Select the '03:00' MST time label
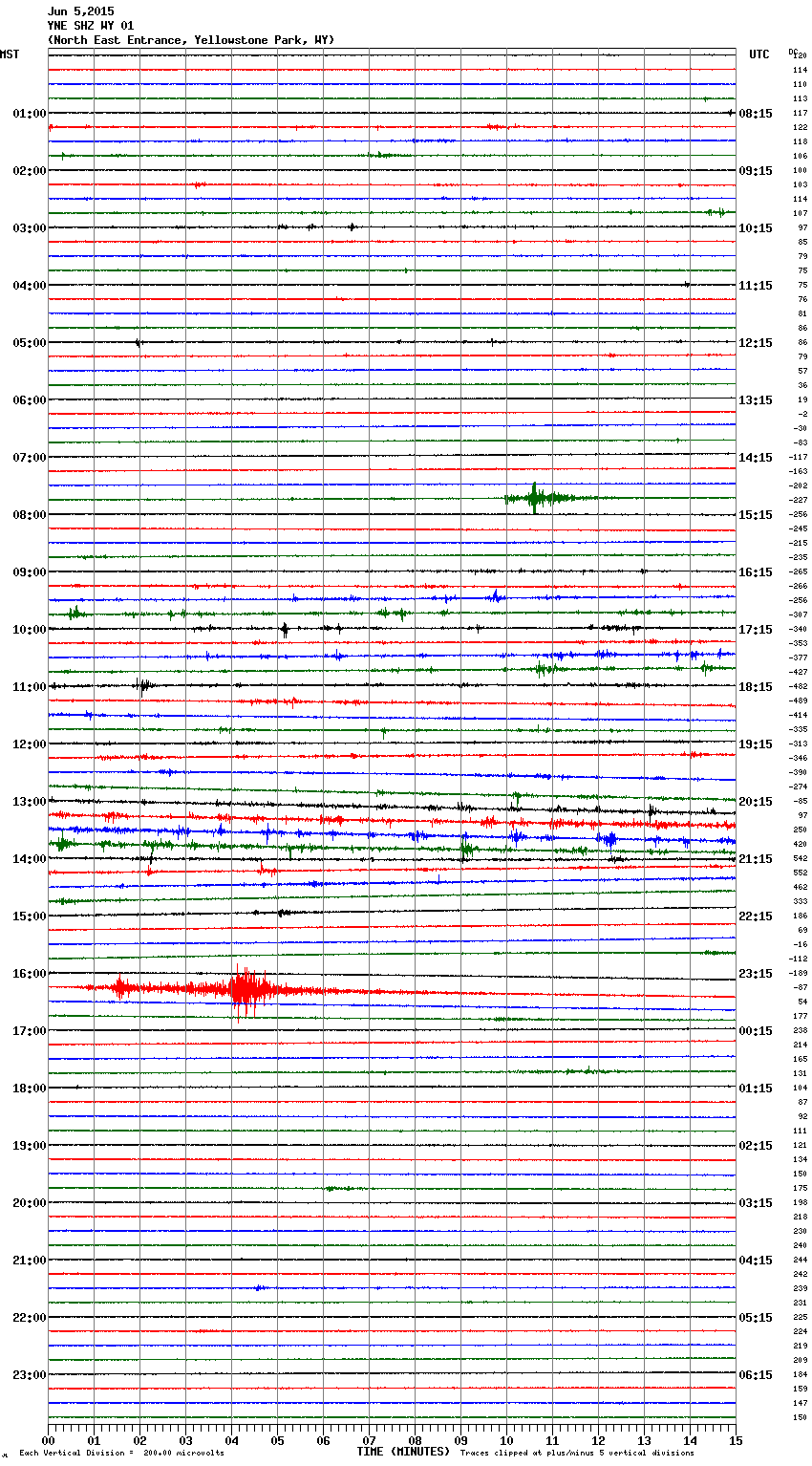Viewport: 812px width, 1466px height. (x=29, y=228)
